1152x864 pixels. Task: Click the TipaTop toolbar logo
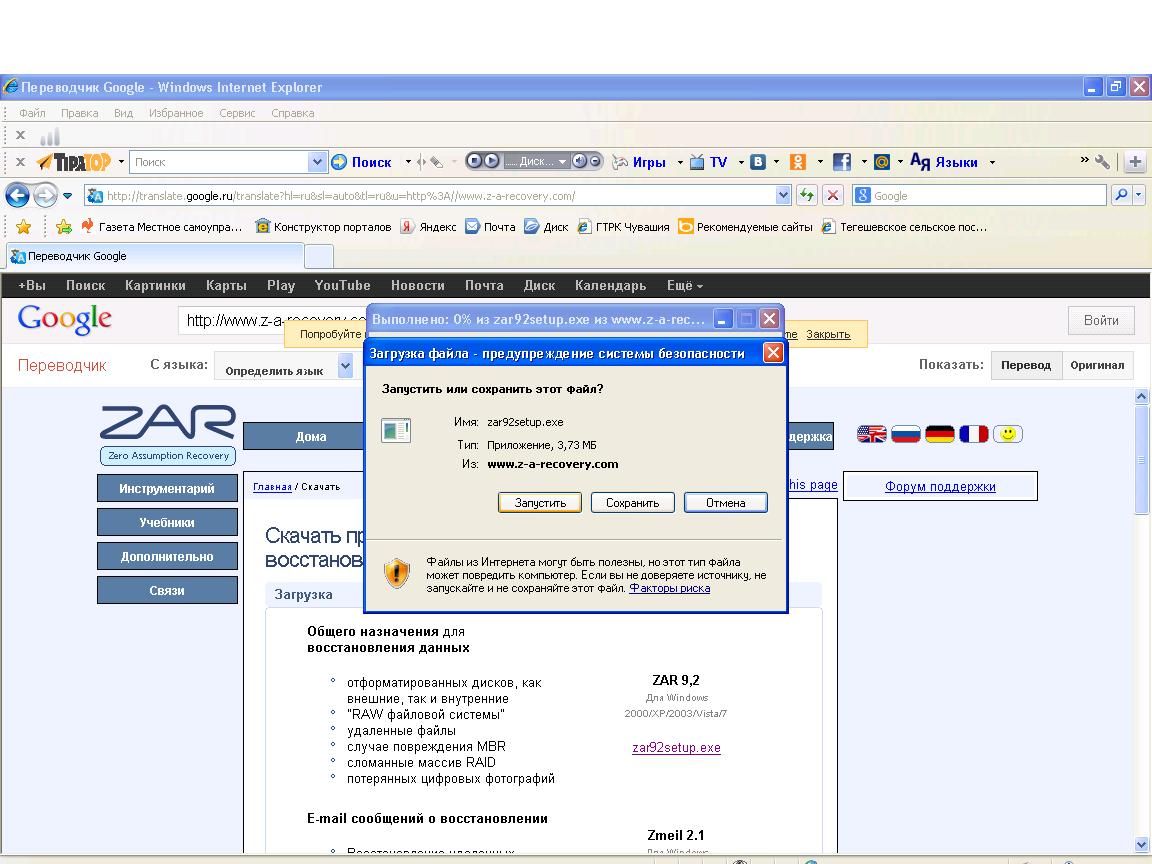(73, 162)
